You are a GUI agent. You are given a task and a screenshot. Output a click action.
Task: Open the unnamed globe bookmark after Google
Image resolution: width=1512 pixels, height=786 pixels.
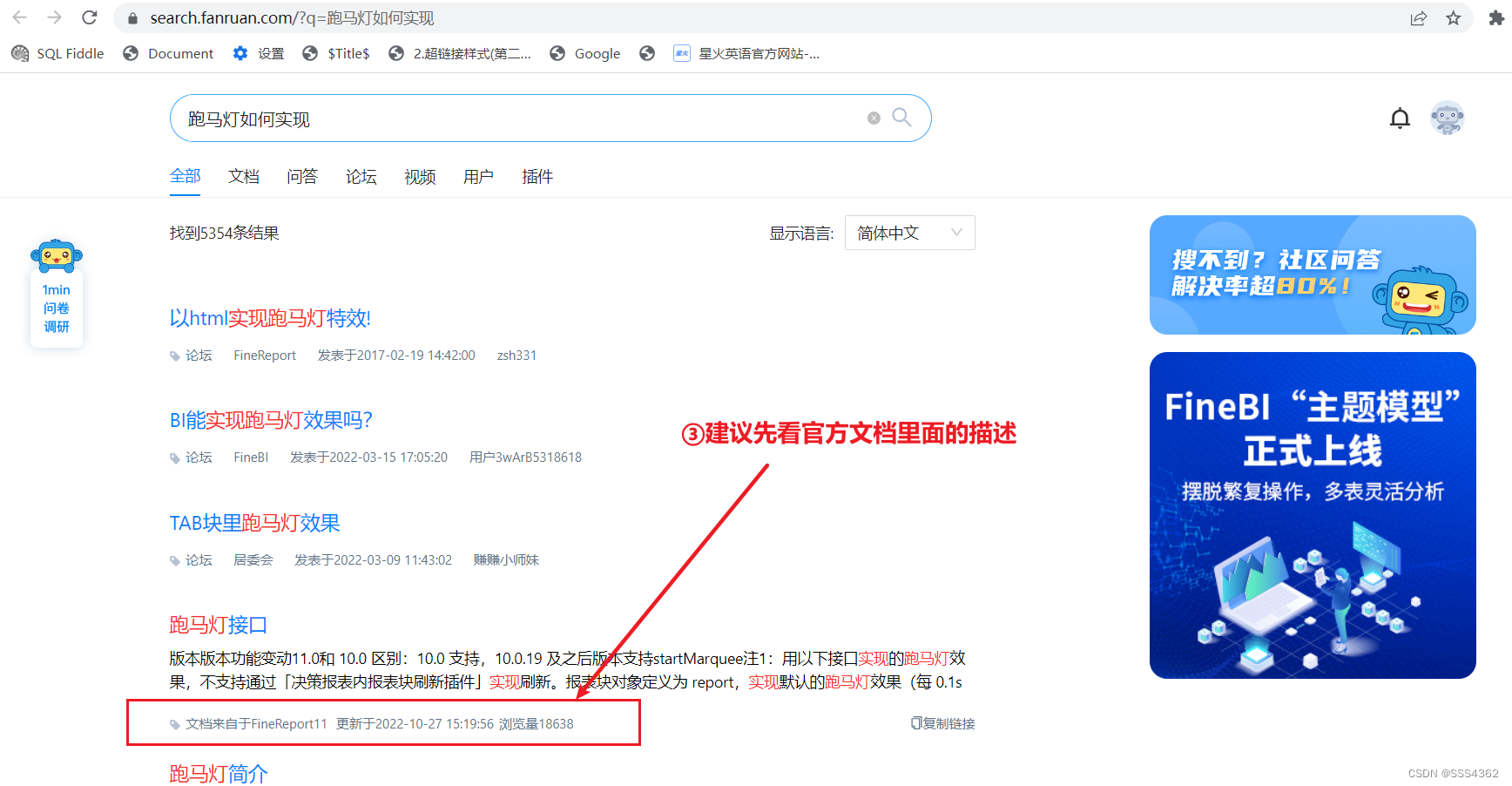(647, 53)
